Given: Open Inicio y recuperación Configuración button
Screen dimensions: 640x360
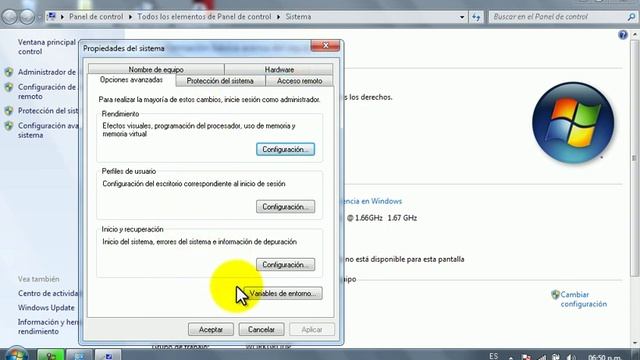Looking at the screenshot, I should (285, 265).
